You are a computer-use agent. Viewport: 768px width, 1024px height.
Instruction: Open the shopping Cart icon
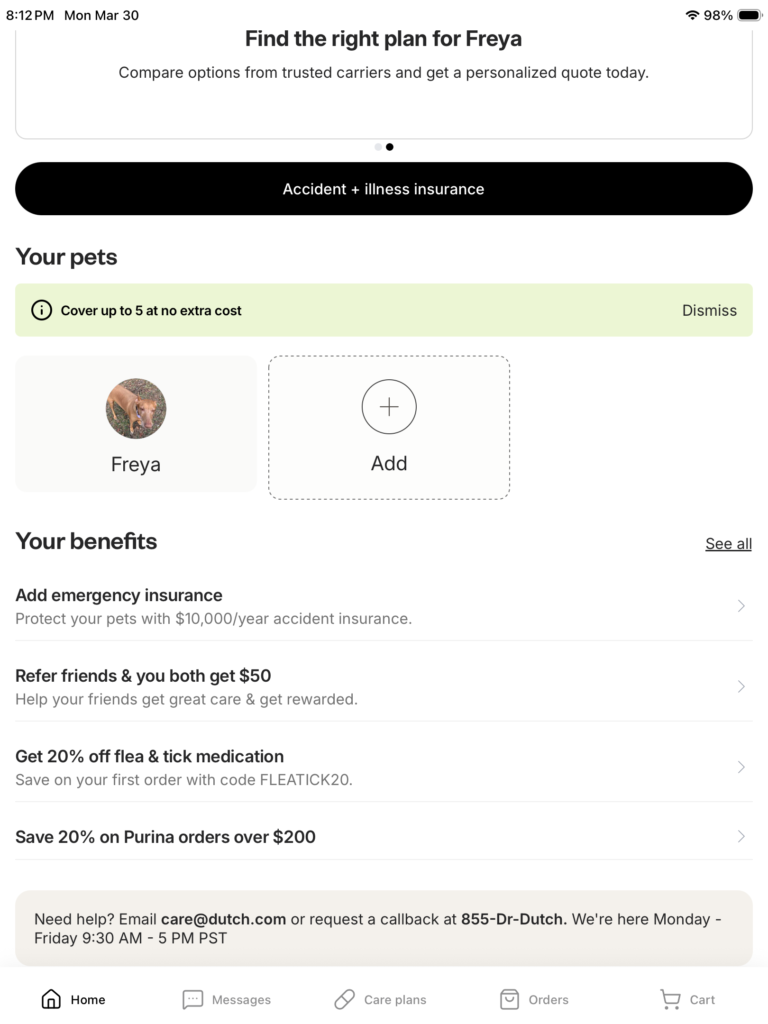tap(670, 999)
